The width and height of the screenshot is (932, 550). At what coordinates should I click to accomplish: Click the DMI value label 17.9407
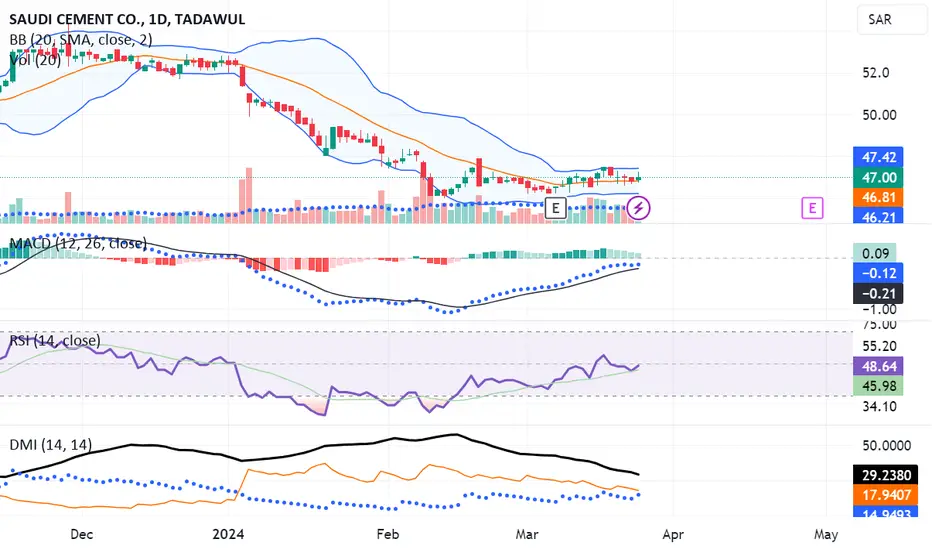point(885,495)
